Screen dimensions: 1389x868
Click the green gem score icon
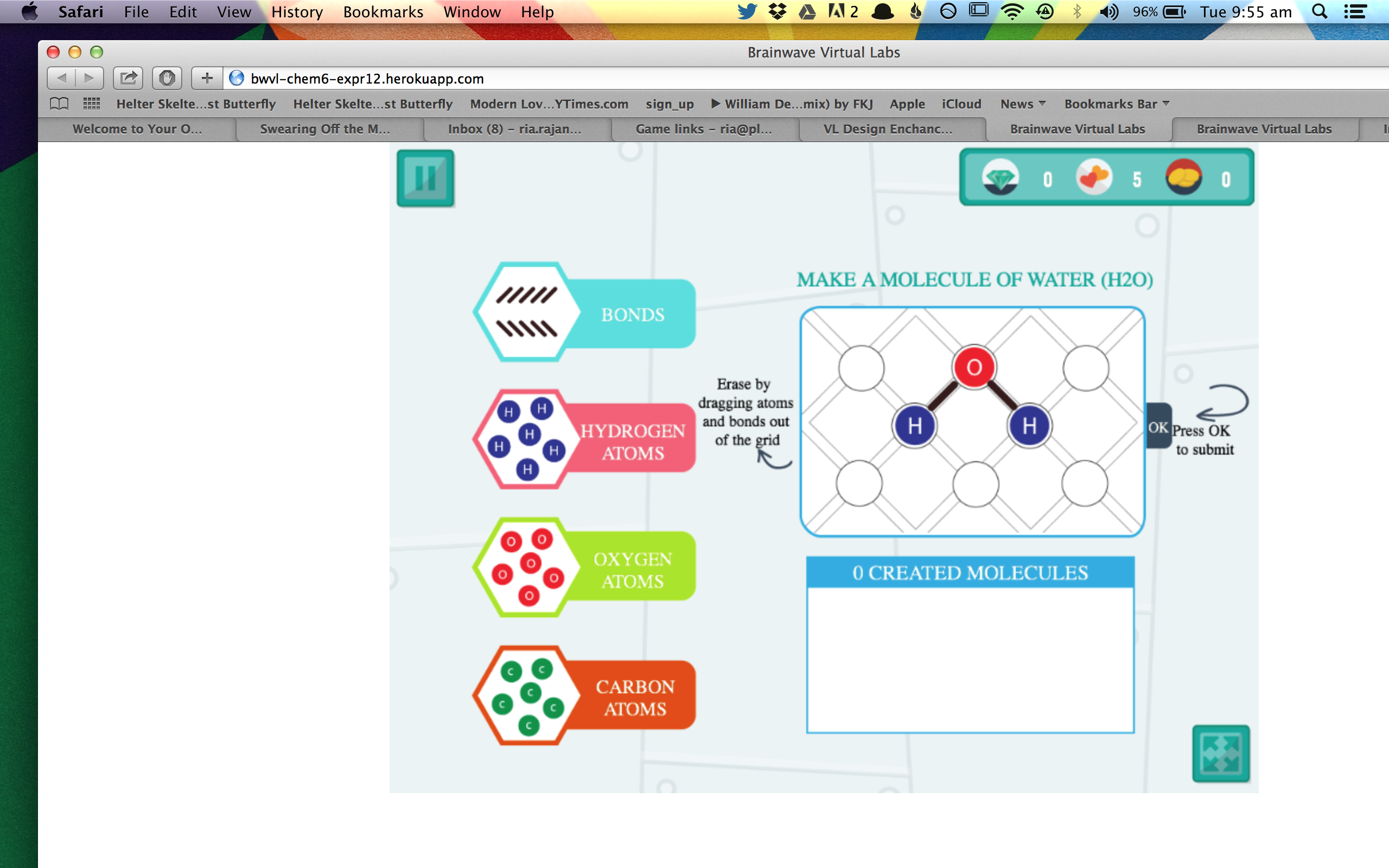(1001, 177)
